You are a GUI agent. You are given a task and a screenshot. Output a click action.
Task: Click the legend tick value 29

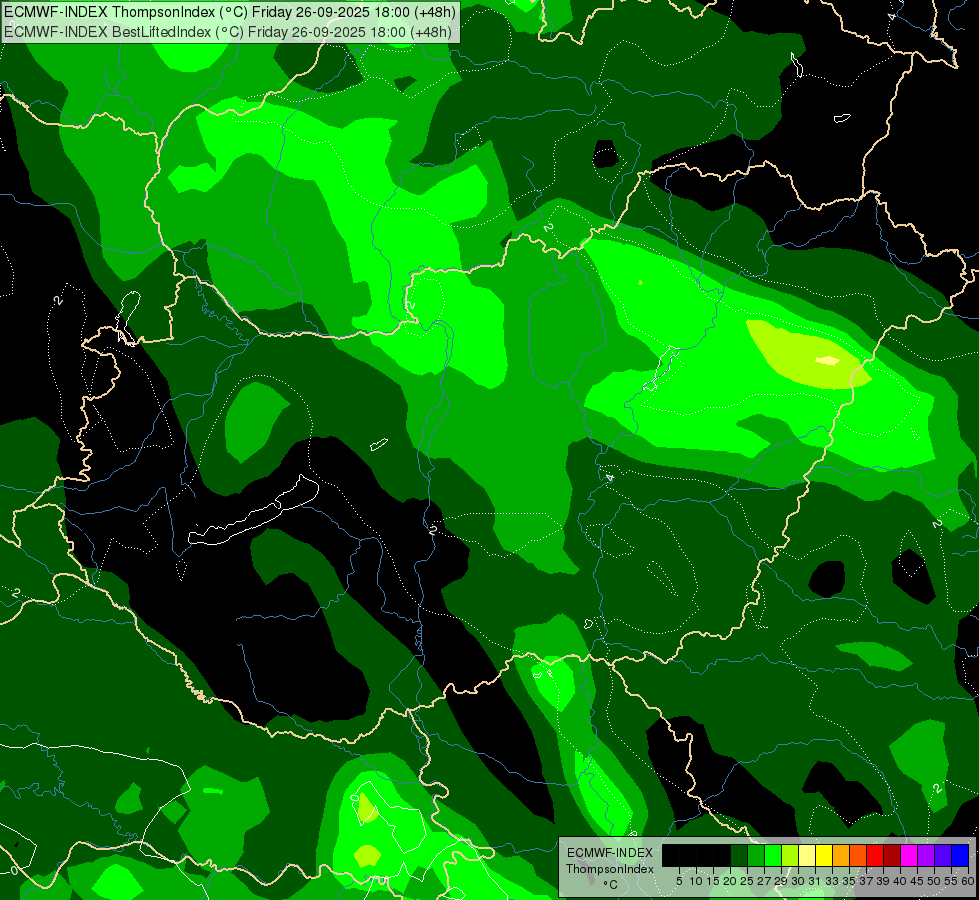[x=781, y=881]
